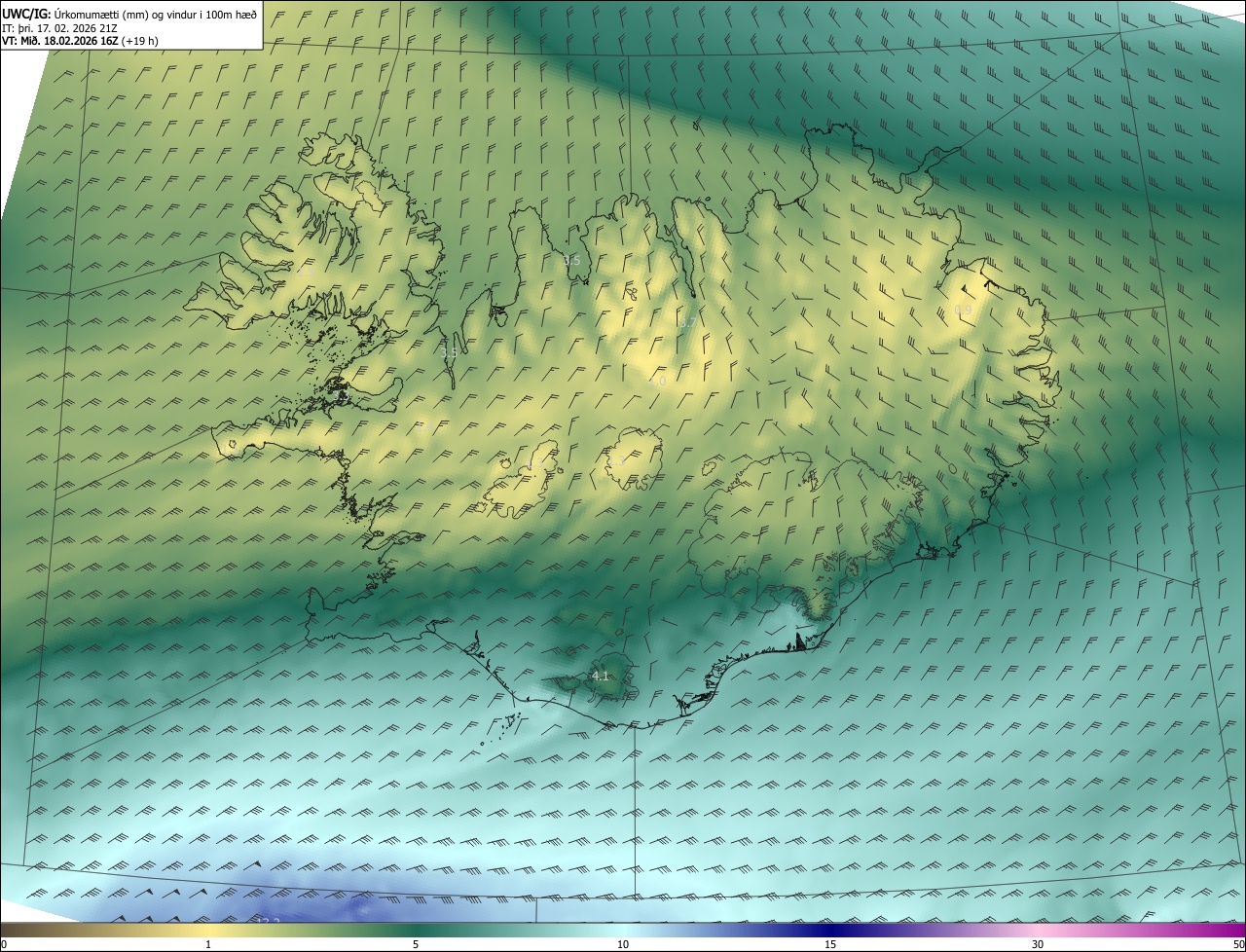This screenshot has height=952, width=1246.
Task: Pick the brown segment of the color bar
Action: [x=39, y=930]
